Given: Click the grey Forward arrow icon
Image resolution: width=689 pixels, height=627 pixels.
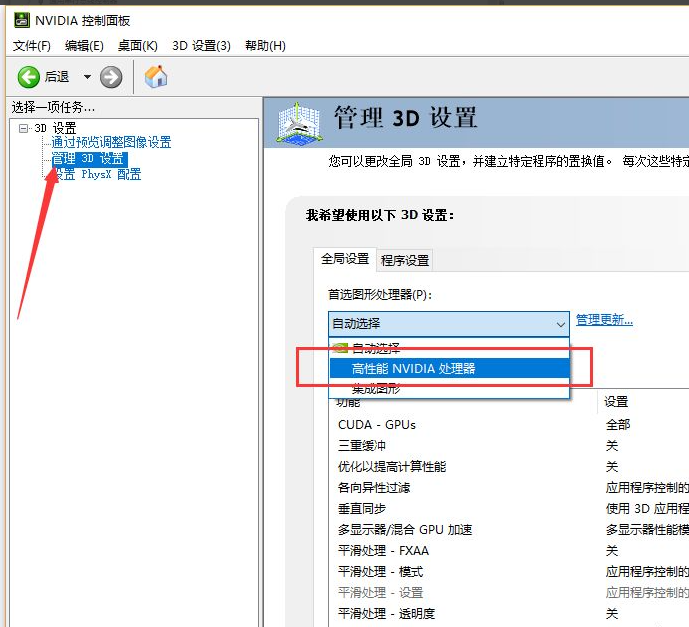Looking at the screenshot, I should (x=111, y=77).
